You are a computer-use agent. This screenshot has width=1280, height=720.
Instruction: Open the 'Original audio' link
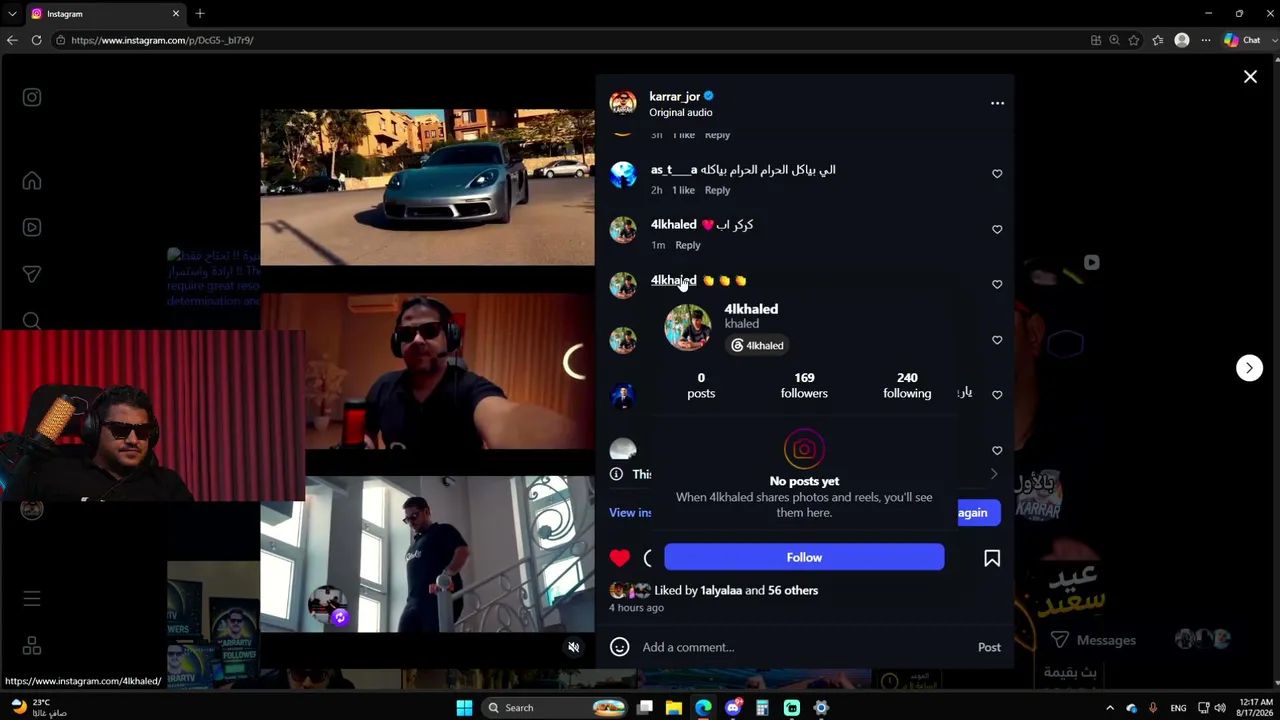coord(681,113)
